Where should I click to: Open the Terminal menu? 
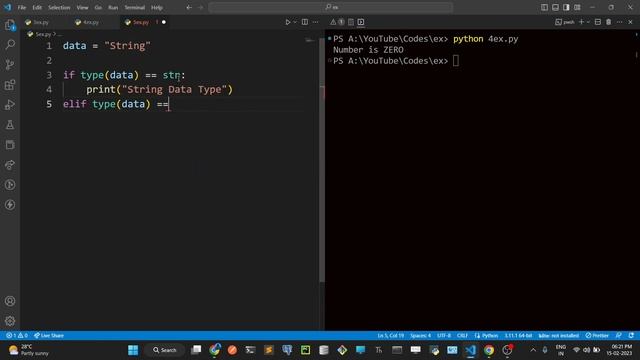(135, 7)
